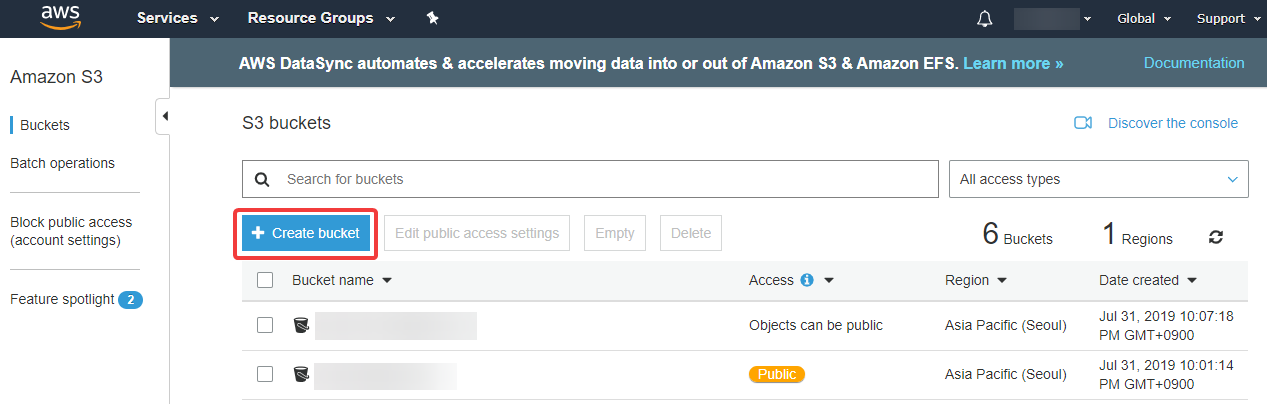Check the Public bucket row checkbox
This screenshot has height=404, width=1267.
(265, 374)
